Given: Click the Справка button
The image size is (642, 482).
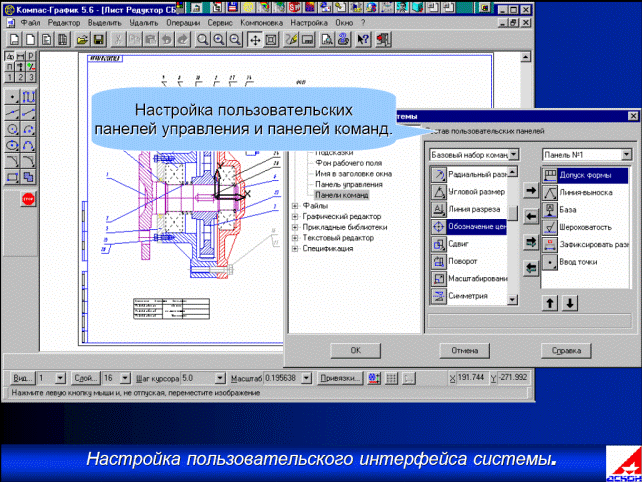Looking at the screenshot, I should [566, 351].
